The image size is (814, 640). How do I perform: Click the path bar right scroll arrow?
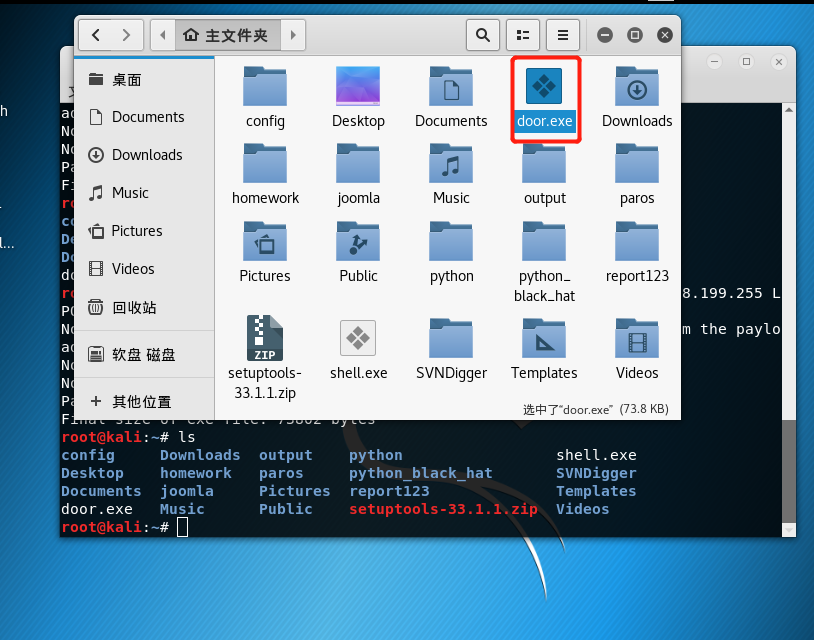[293, 35]
